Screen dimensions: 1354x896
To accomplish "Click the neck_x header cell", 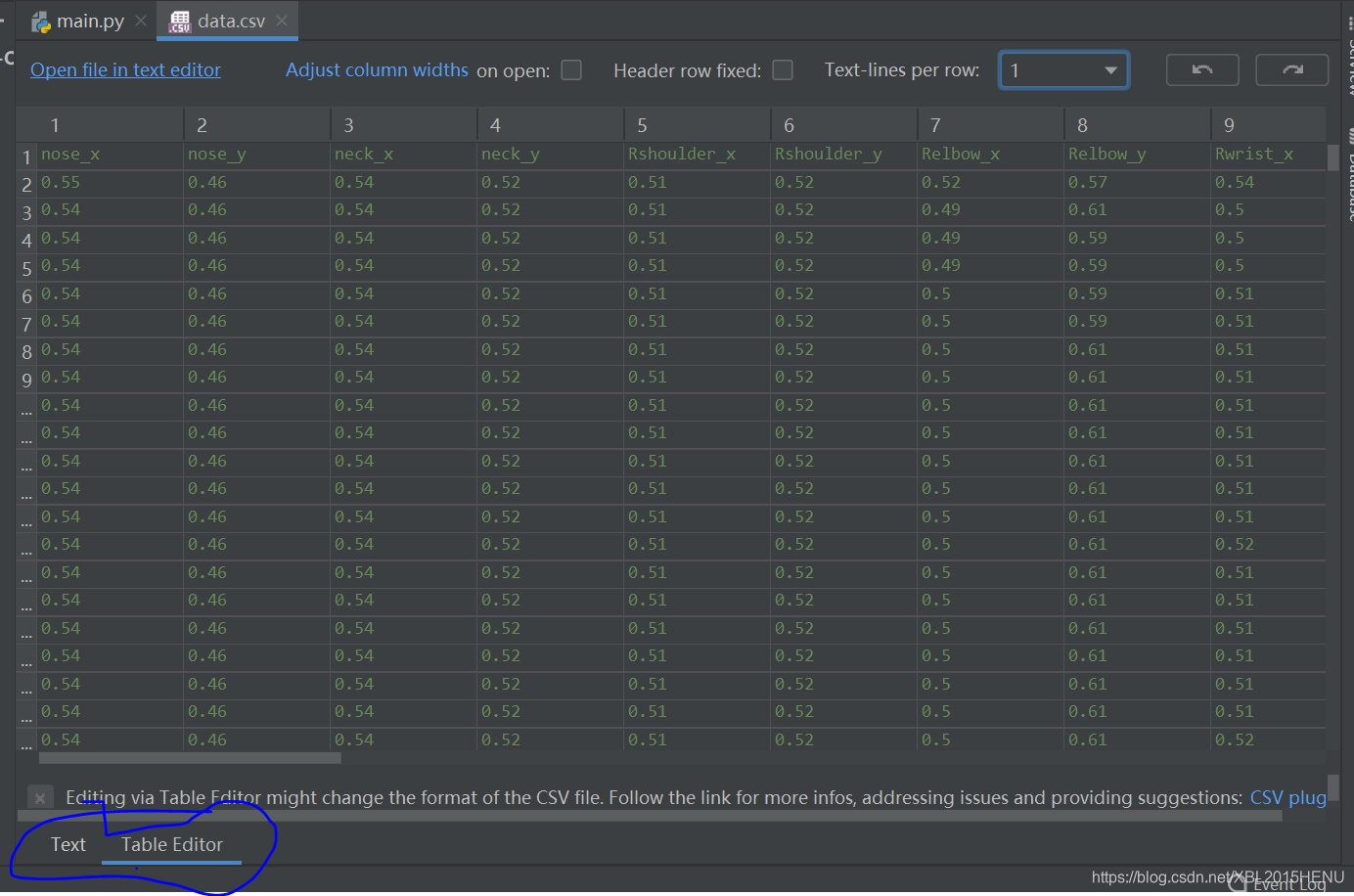I will 403,155.
